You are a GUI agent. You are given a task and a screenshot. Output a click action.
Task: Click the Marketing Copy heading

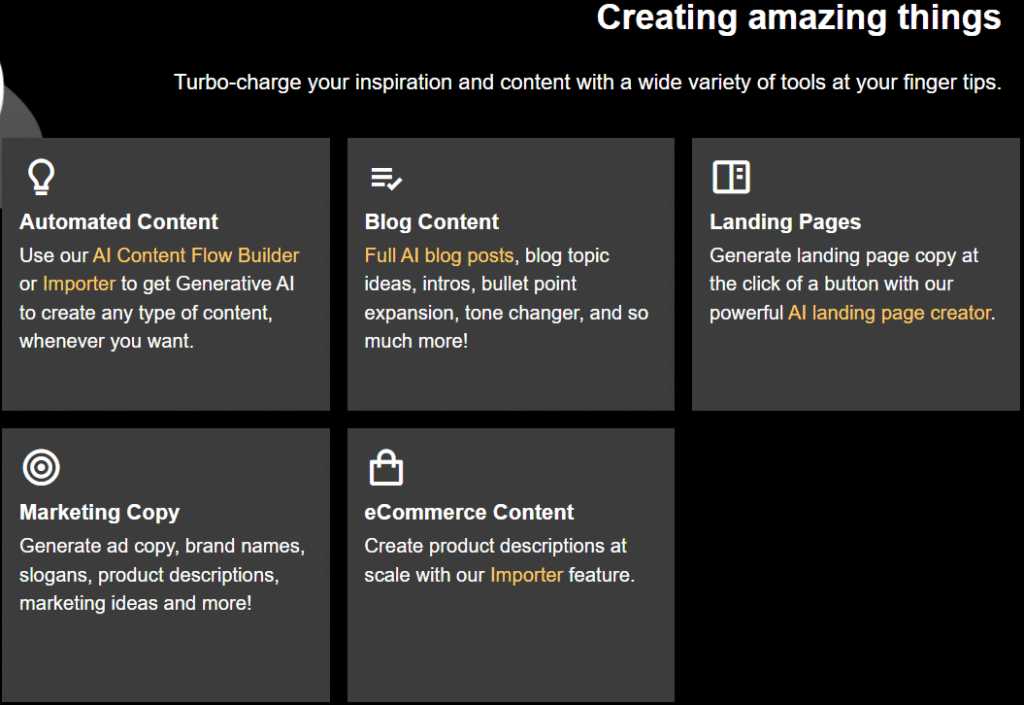pos(99,512)
